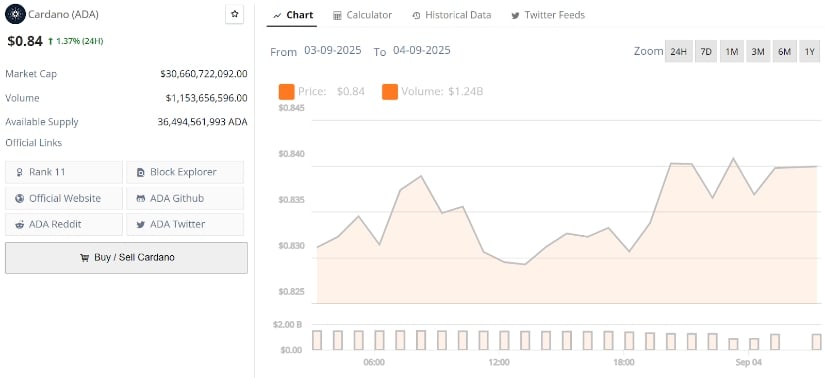Screen dimensions: 825x378
Task: Click the From date 03-09-2025 field
Action: pos(333,51)
